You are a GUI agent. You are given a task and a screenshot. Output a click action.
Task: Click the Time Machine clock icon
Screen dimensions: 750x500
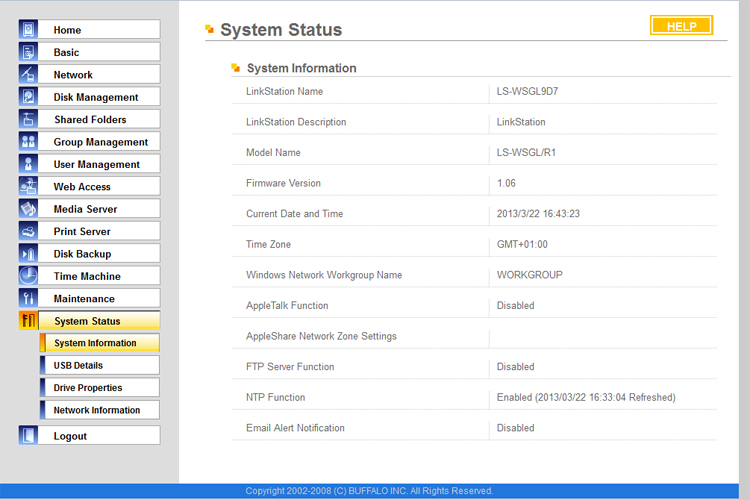click(x=28, y=276)
